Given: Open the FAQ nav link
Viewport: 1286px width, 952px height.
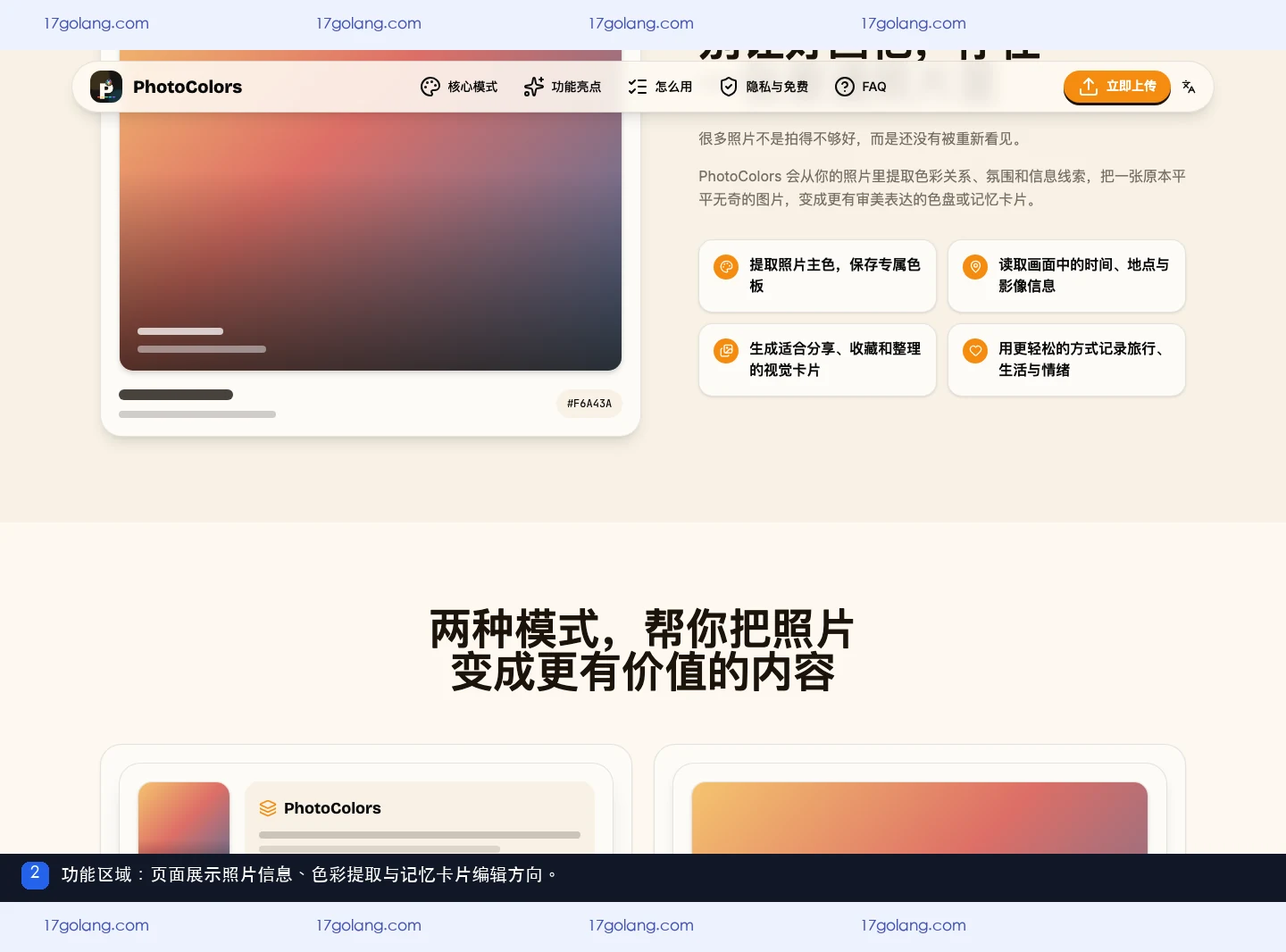Looking at the screenshot, I should coord(861,87).
